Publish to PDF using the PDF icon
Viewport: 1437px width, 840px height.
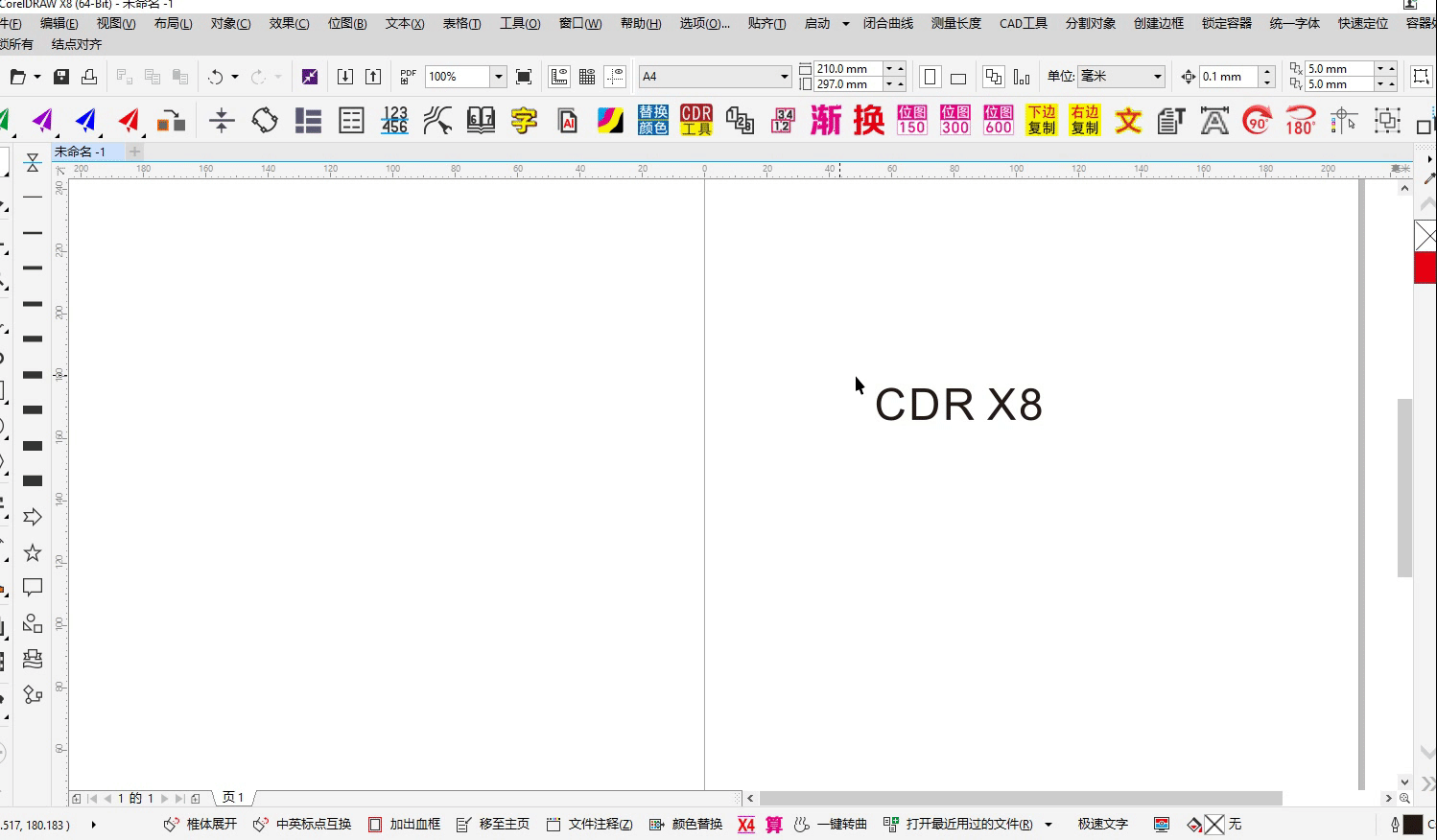(408, 77)
